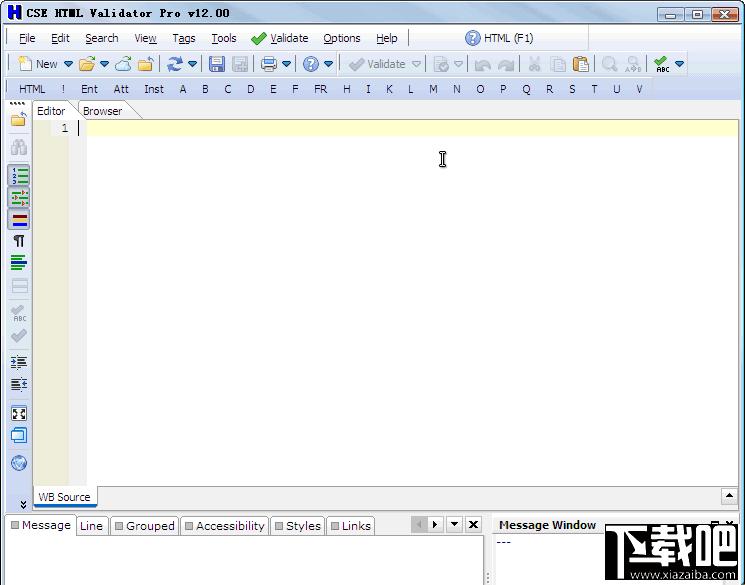The width and height of the screenshot is (745, 585).
Task: Select the Accessibility results tab
Action: (225, 526)
